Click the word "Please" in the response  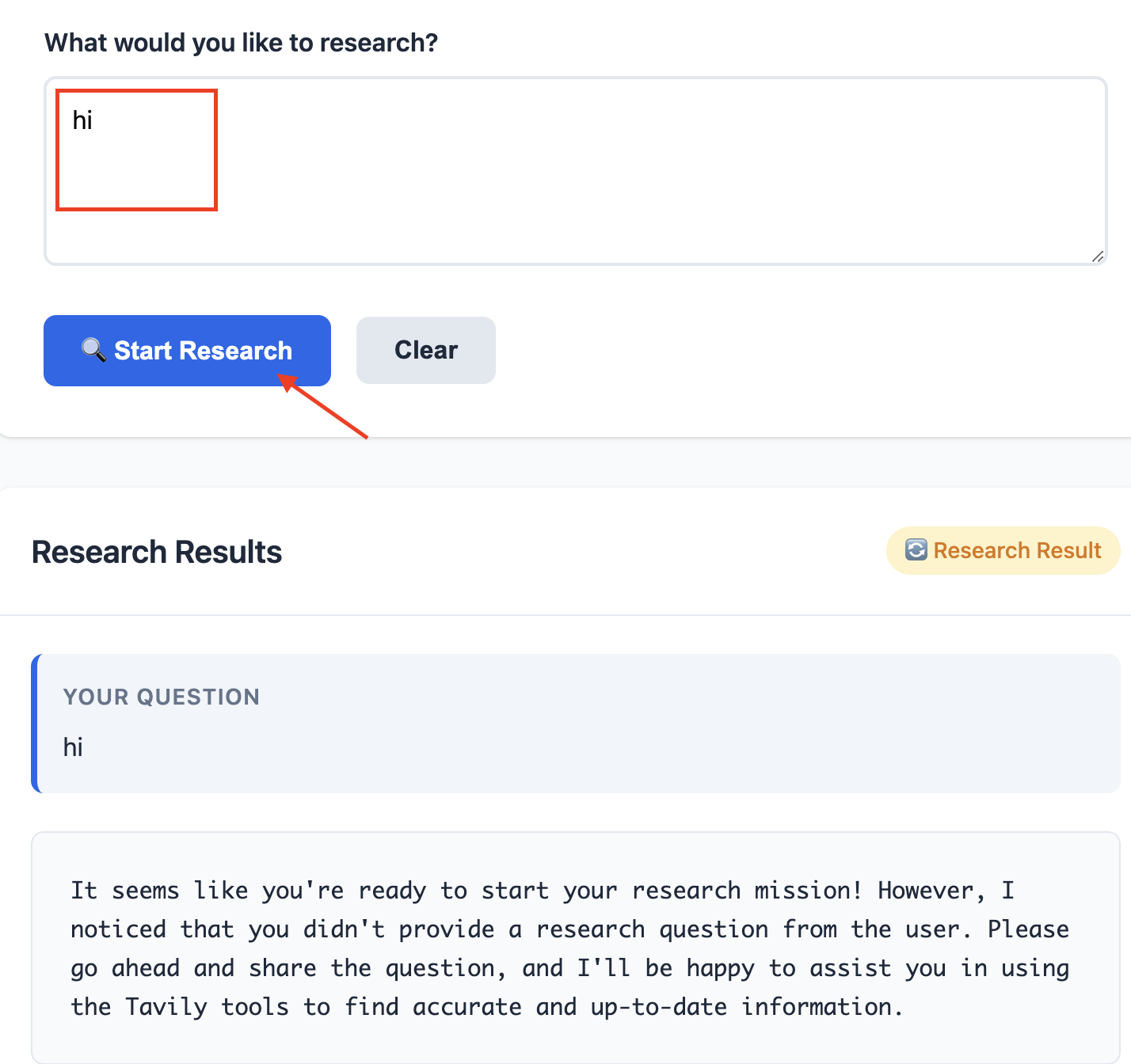tap(1028, 929)
